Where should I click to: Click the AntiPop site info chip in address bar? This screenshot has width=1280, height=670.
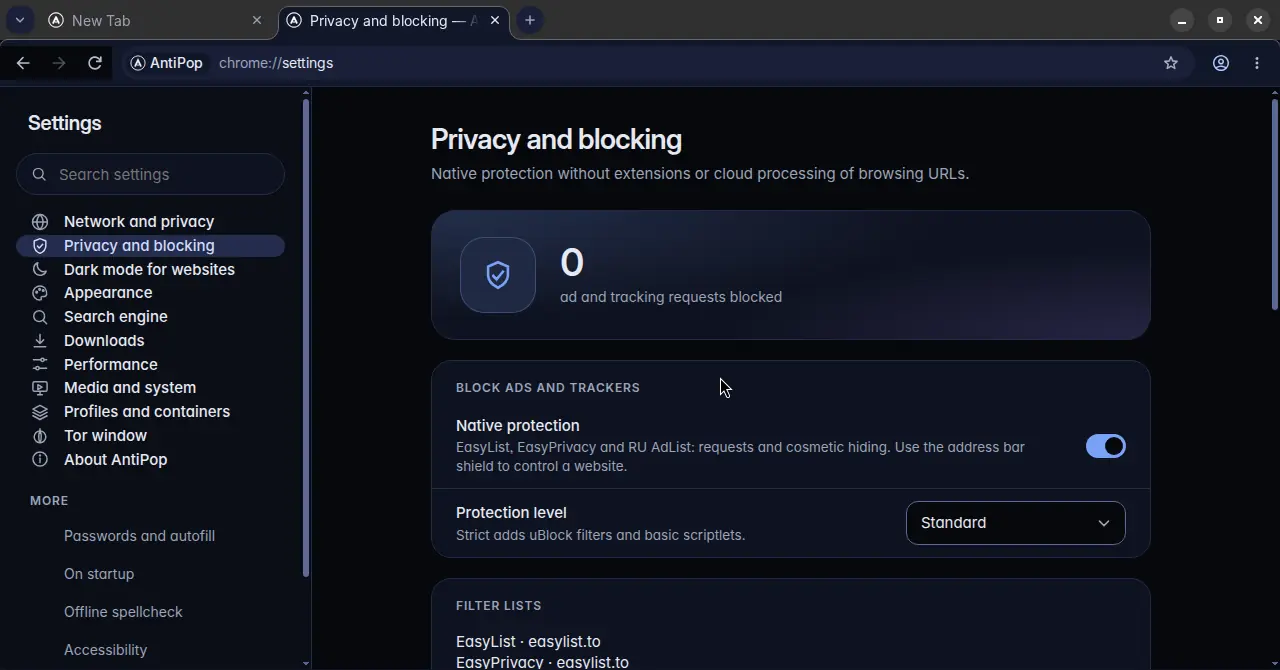point(167,63)
